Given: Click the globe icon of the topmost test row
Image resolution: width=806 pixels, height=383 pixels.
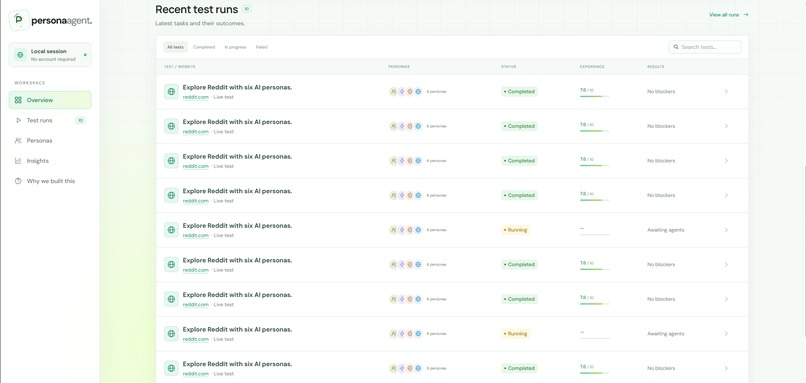Looking at the screenshot, I should coord(171,92).
